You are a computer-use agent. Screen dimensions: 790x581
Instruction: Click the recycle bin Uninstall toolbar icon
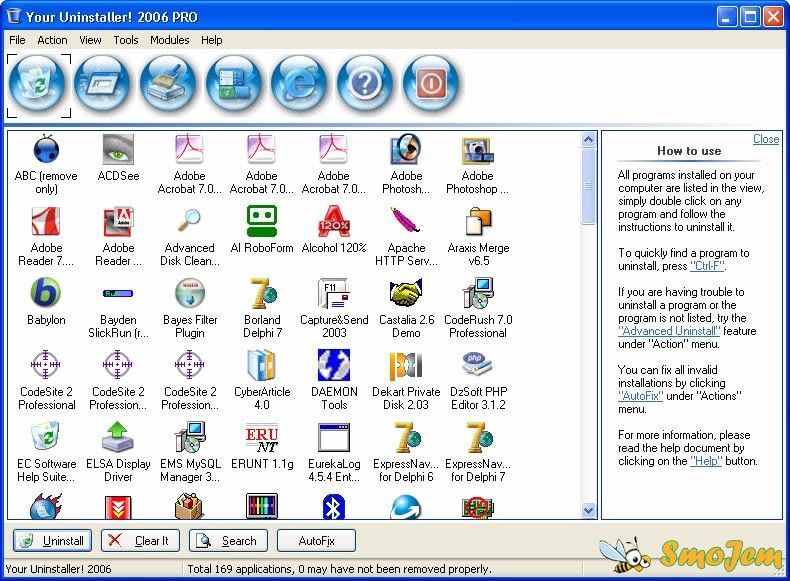38,85
